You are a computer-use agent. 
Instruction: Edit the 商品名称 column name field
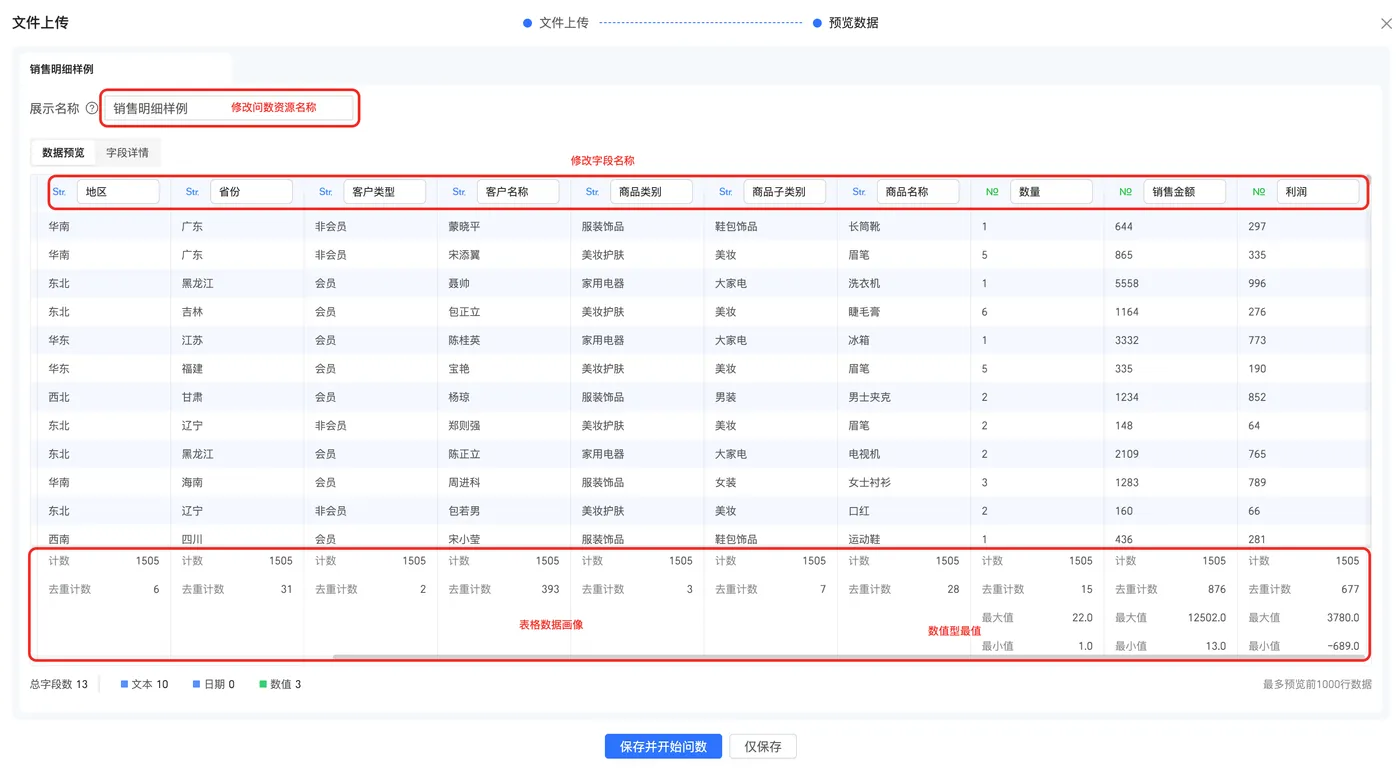918,192
